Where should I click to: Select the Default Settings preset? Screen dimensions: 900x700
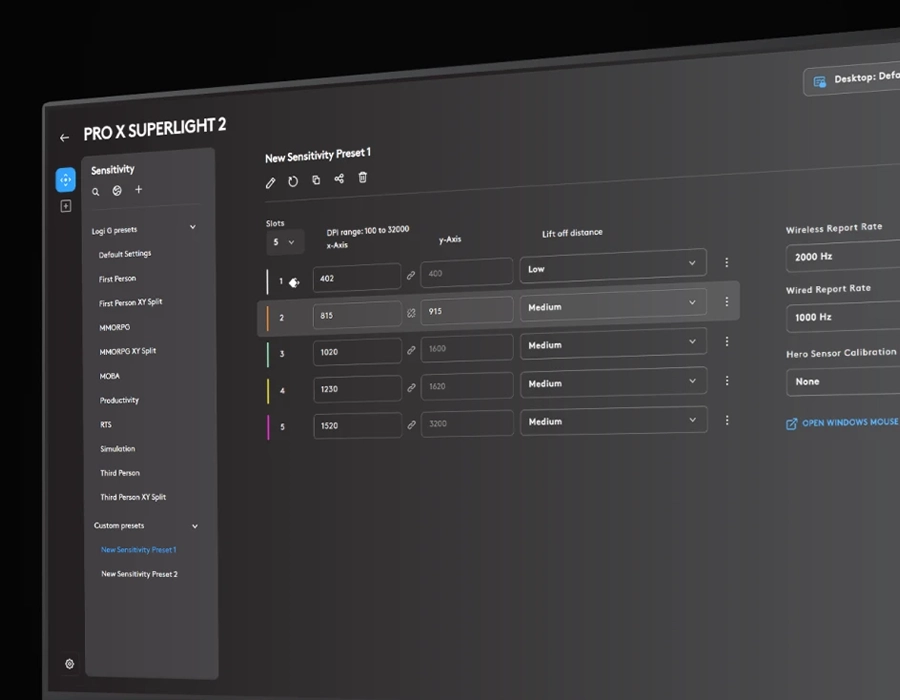pos(125,254)
